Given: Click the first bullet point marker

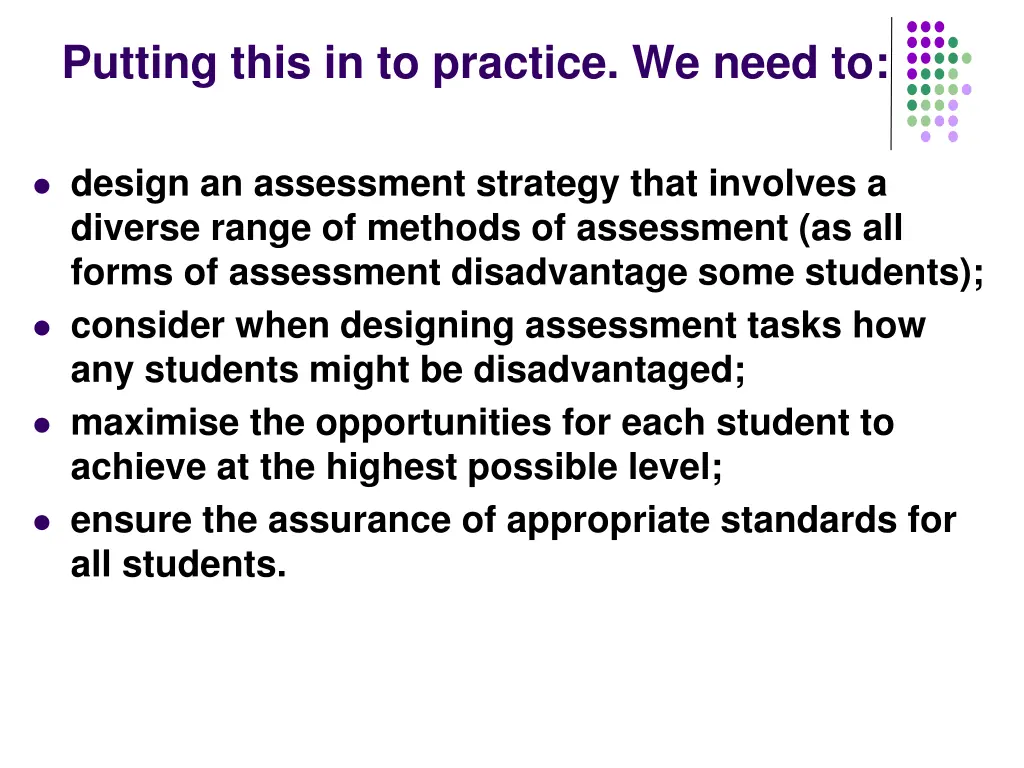Looking at the screenshot, I should (x=42, y=187).
